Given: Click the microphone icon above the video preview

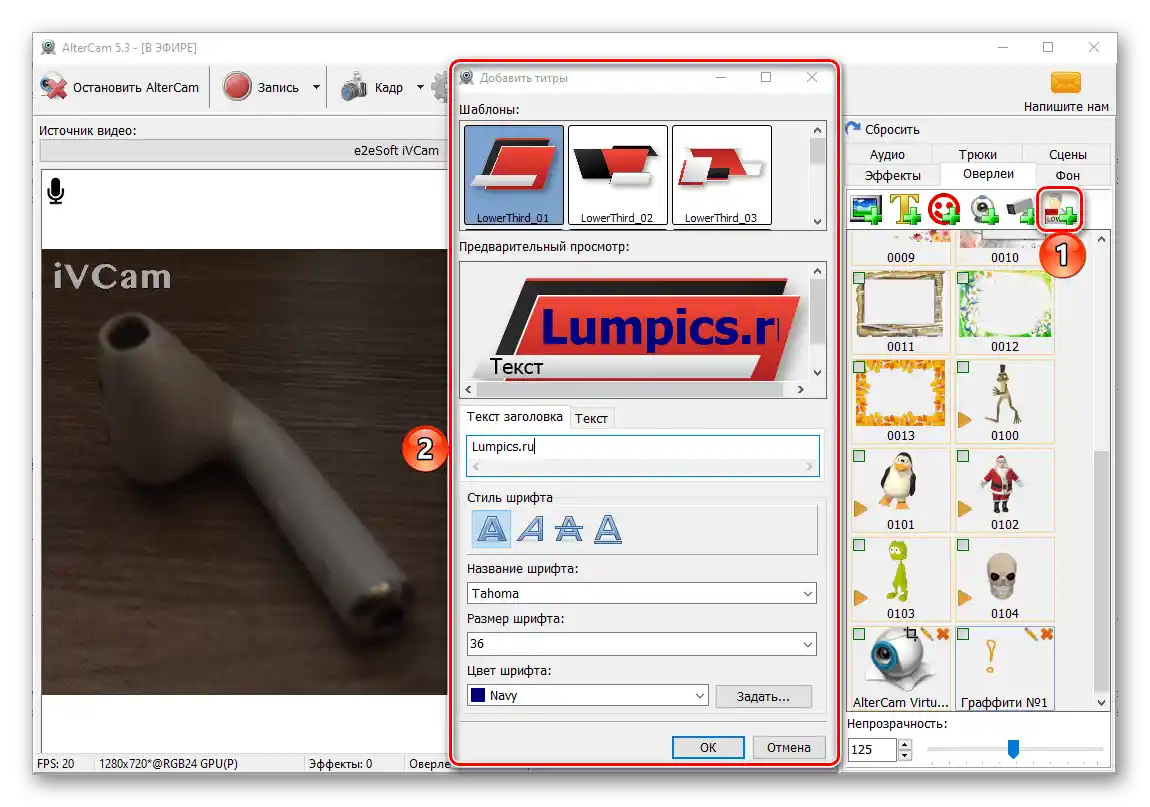Looking at the screenshot, I should click(x=56, y=191).
